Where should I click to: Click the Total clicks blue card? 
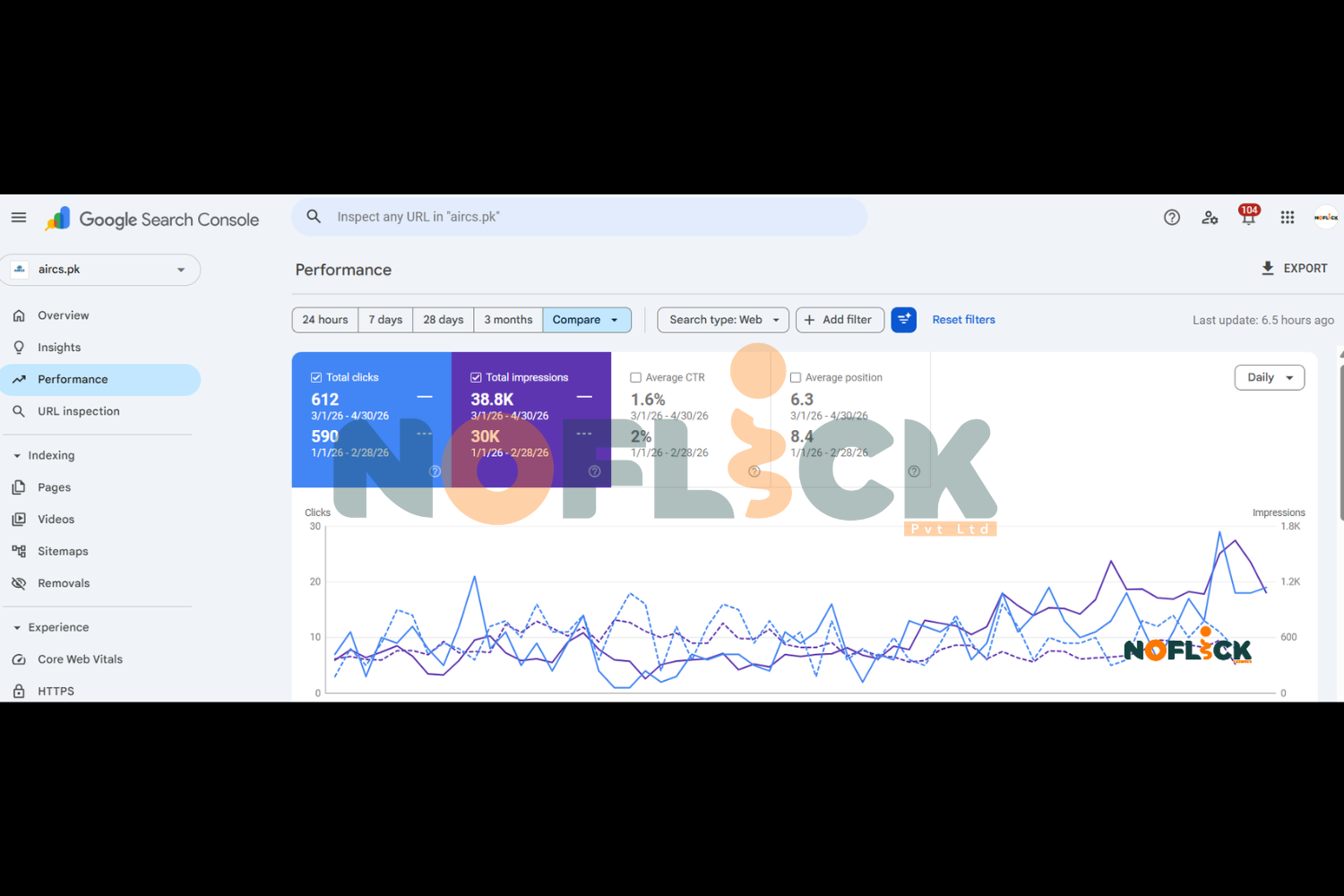coord(372,419)
